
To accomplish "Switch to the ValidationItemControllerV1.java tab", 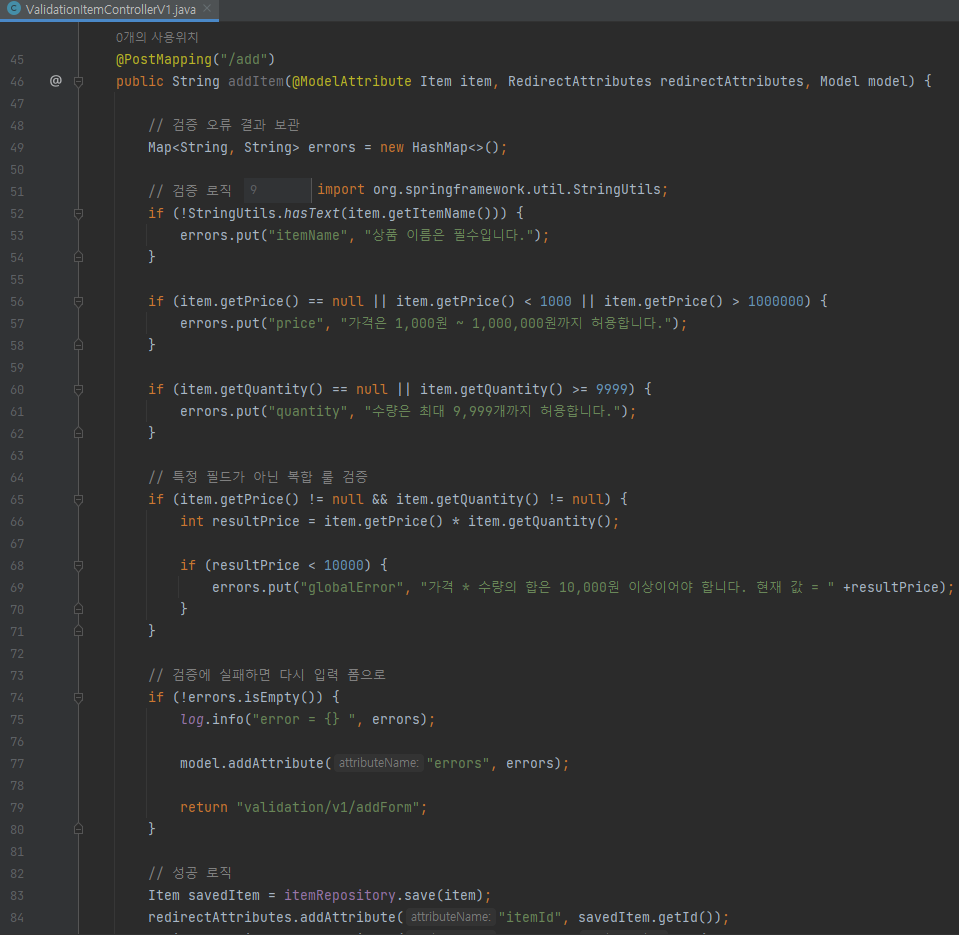I will click(x=110, y=9).
